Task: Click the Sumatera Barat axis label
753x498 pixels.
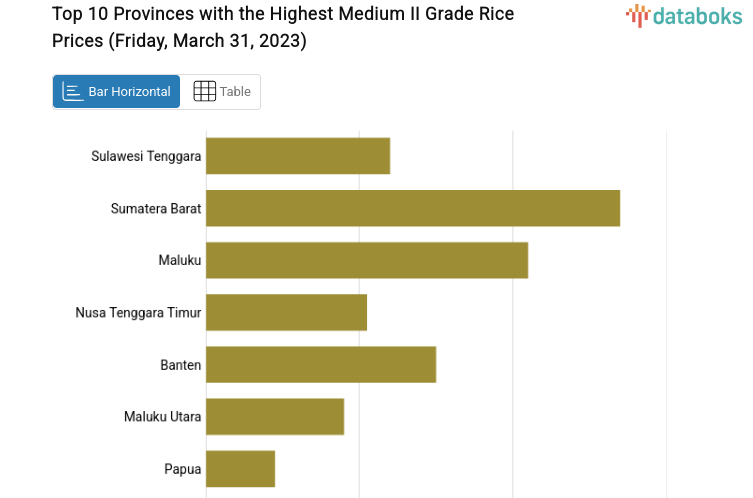Action: tap(156, 208)
